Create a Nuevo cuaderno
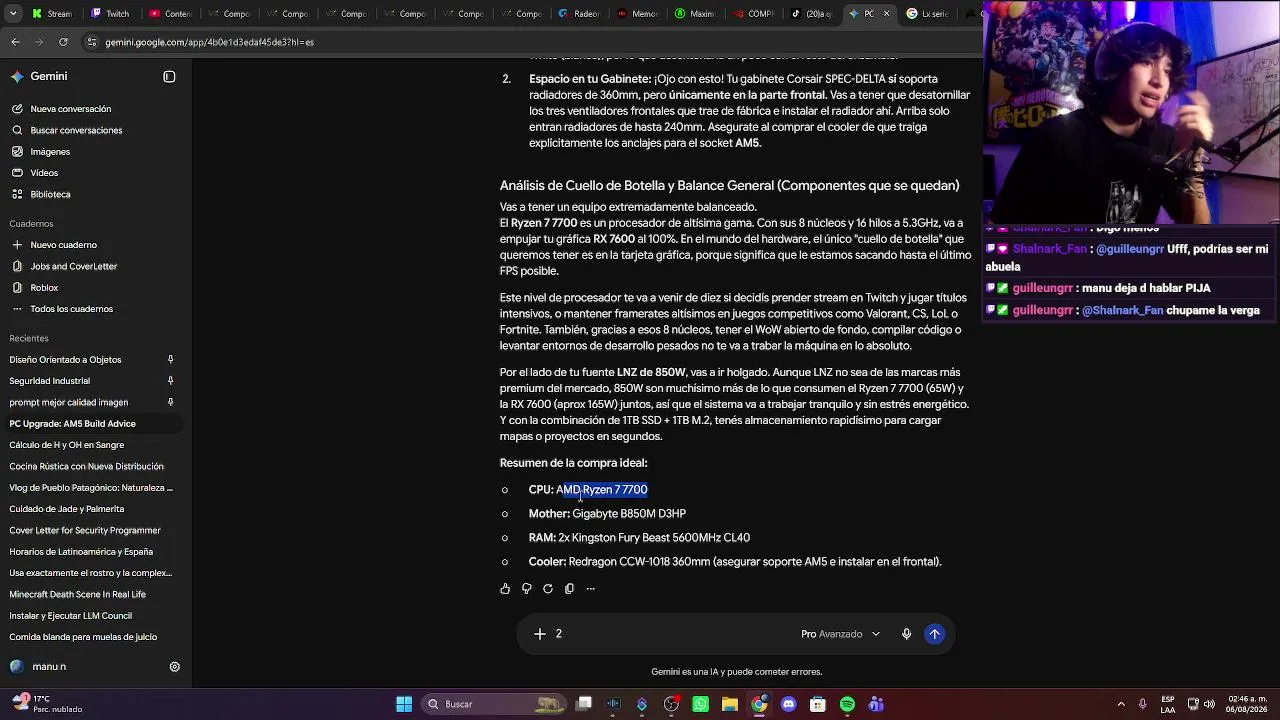This screenshot has width=1280, height=720. [x=63, y=245]
